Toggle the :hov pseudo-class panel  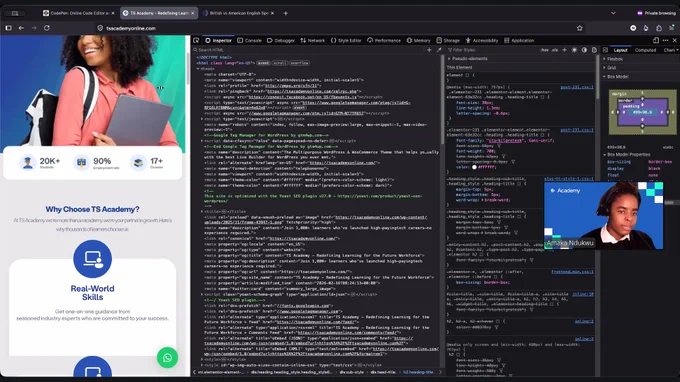pos(544,50)
